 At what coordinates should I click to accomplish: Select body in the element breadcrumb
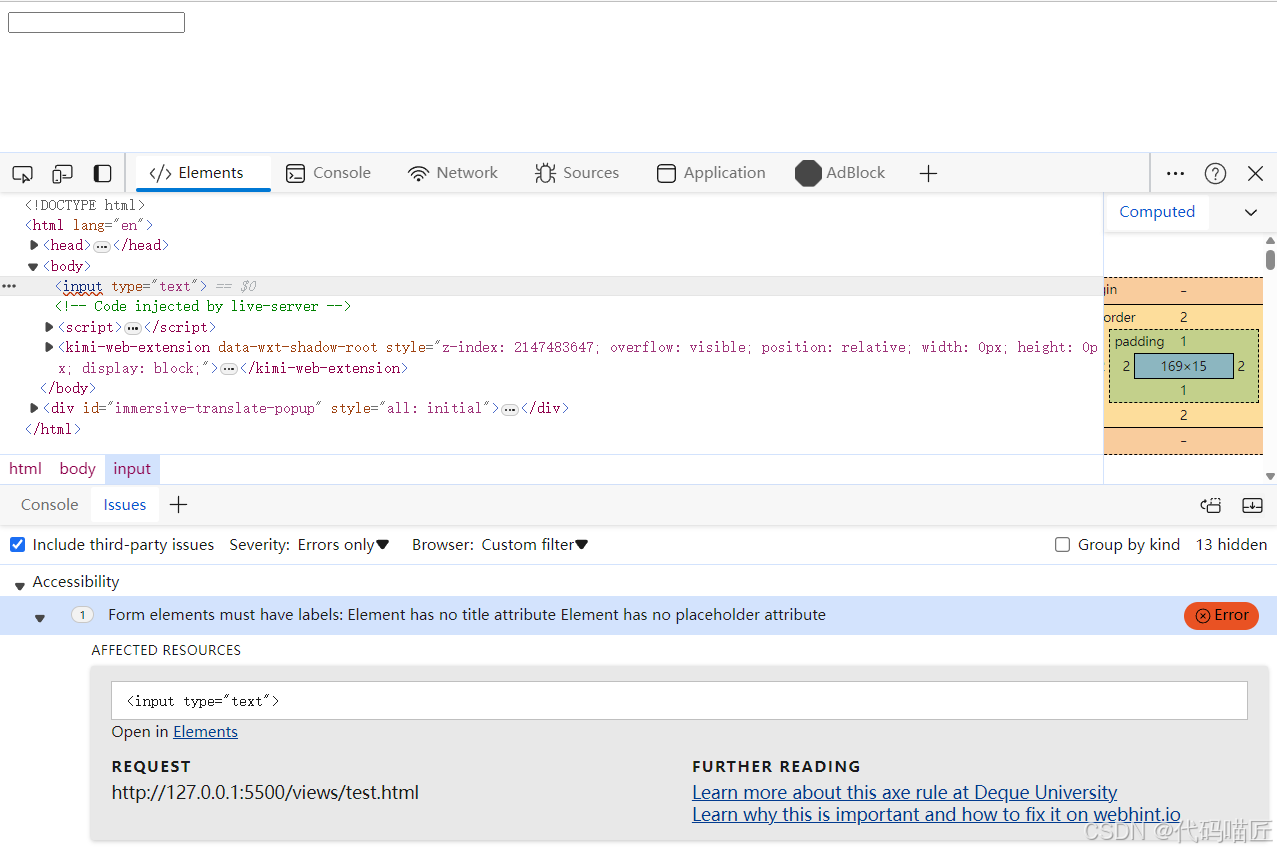coord(77,468)
